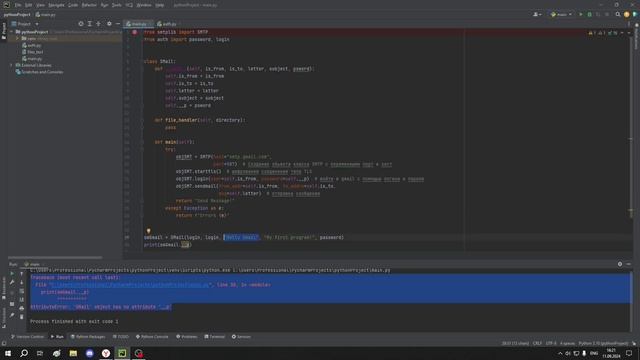Viewport: 640px width, 360px height.
Task: Open the View menu
Action: click(40, 5)
